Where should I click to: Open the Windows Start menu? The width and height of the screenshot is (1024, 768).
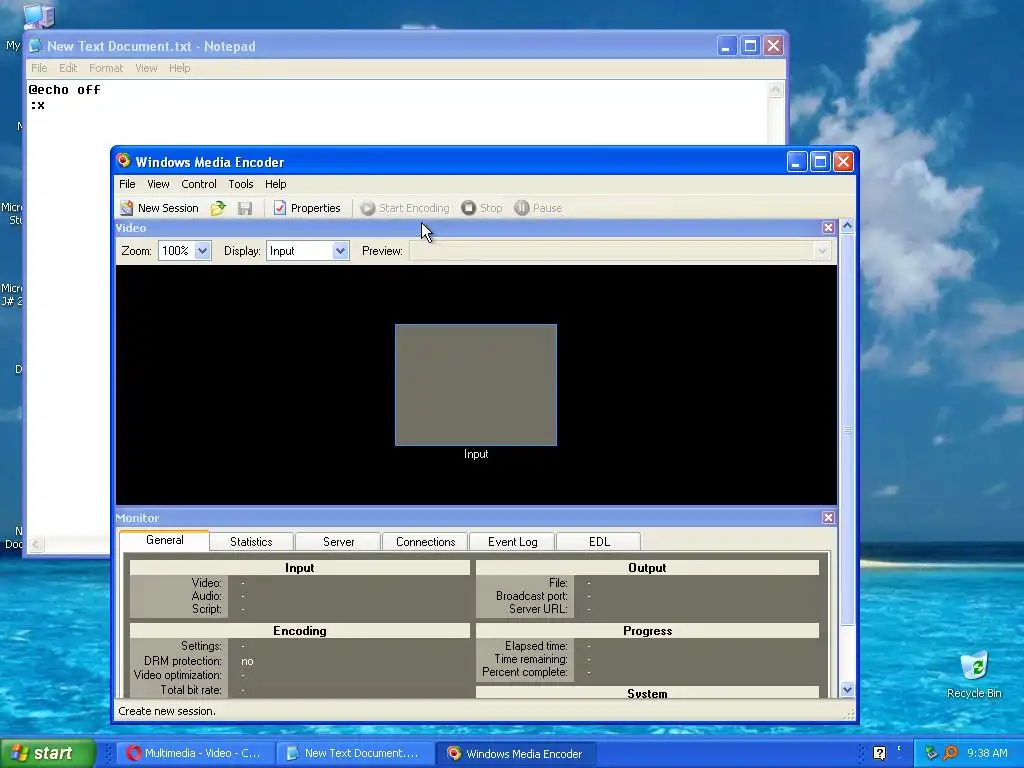click(48, 753)
